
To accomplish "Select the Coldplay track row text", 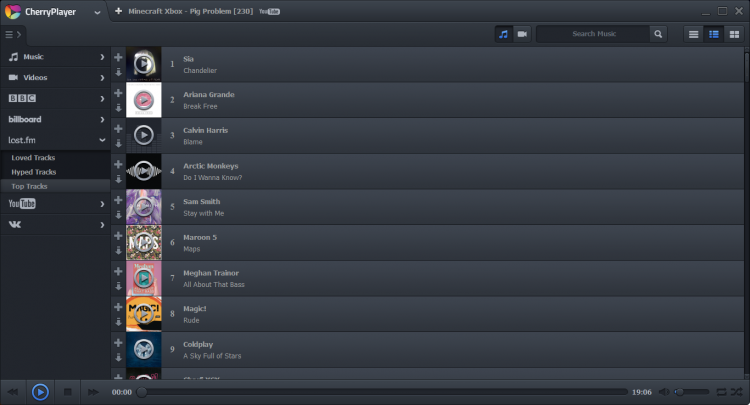I will [212, 350].
